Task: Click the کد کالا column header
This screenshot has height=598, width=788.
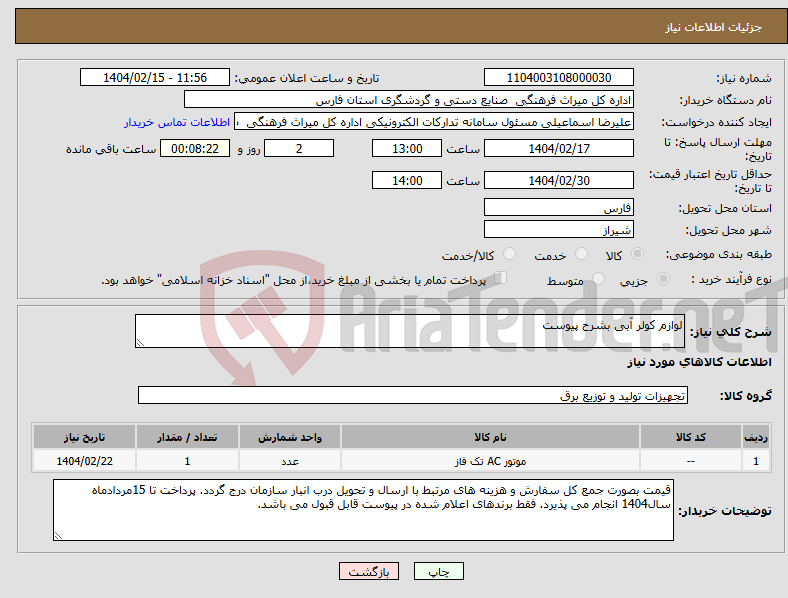Action: point(691,437)
